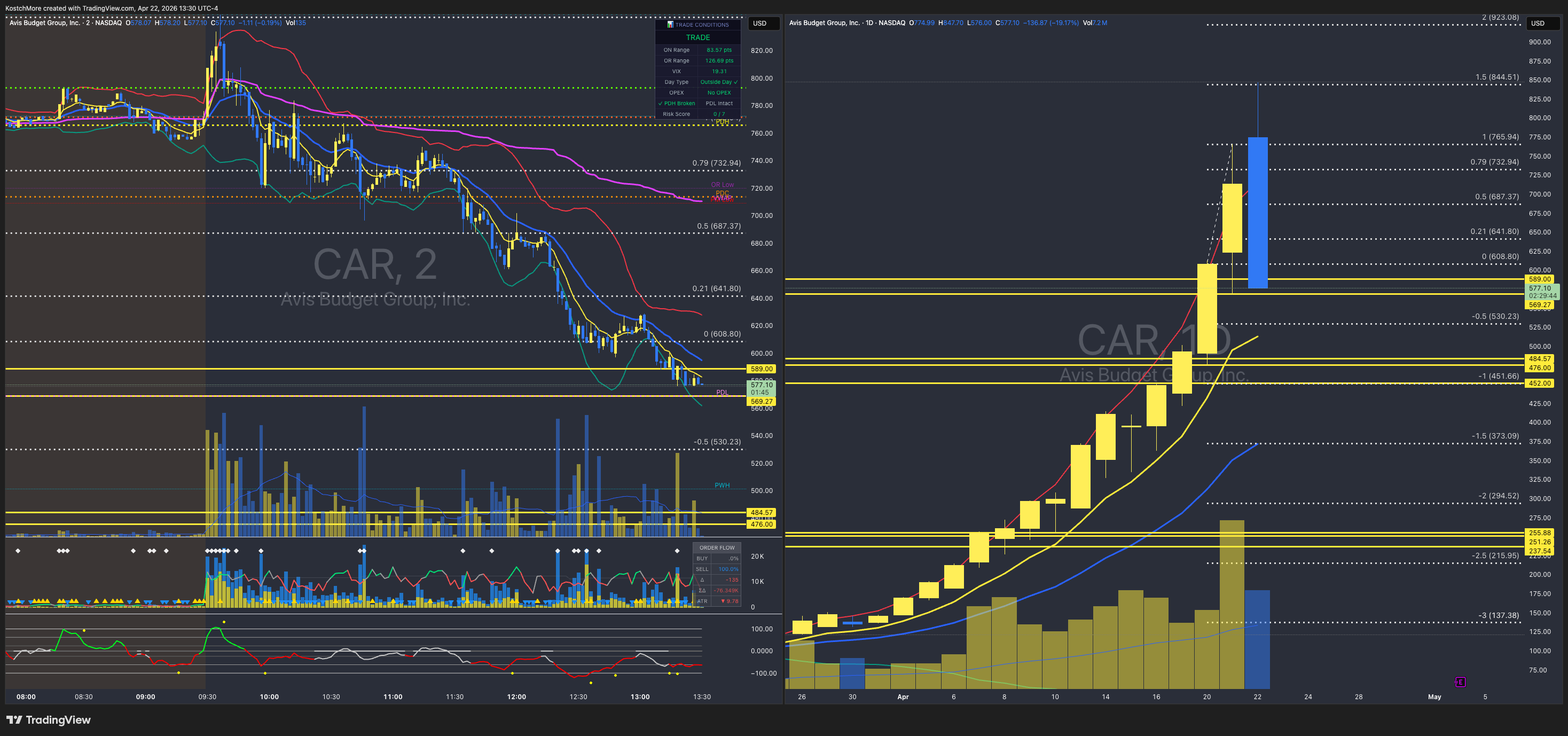
Task: Click the '126.69 pts' OR Range value
Action: click(x=719, y=61)
